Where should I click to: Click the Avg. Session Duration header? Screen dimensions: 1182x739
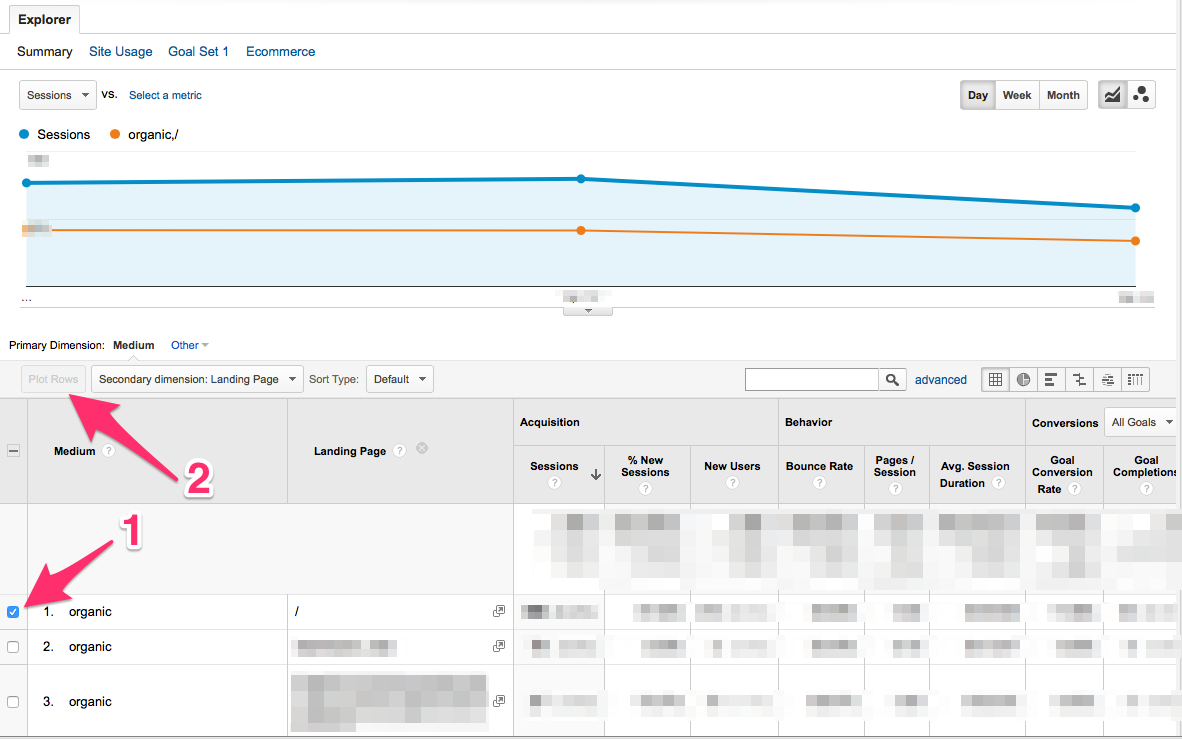[x=975, y=474]
